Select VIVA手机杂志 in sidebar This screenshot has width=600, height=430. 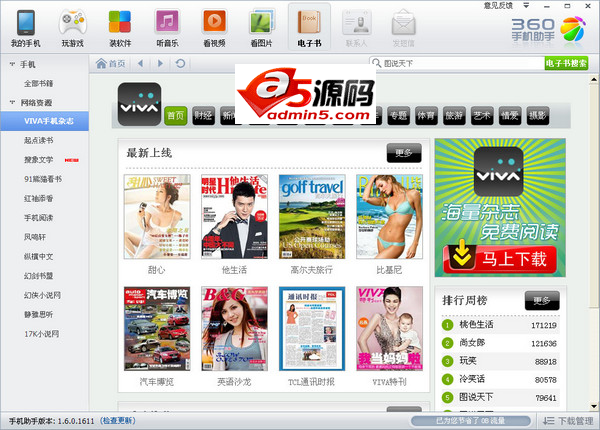(x=44, y=121)
